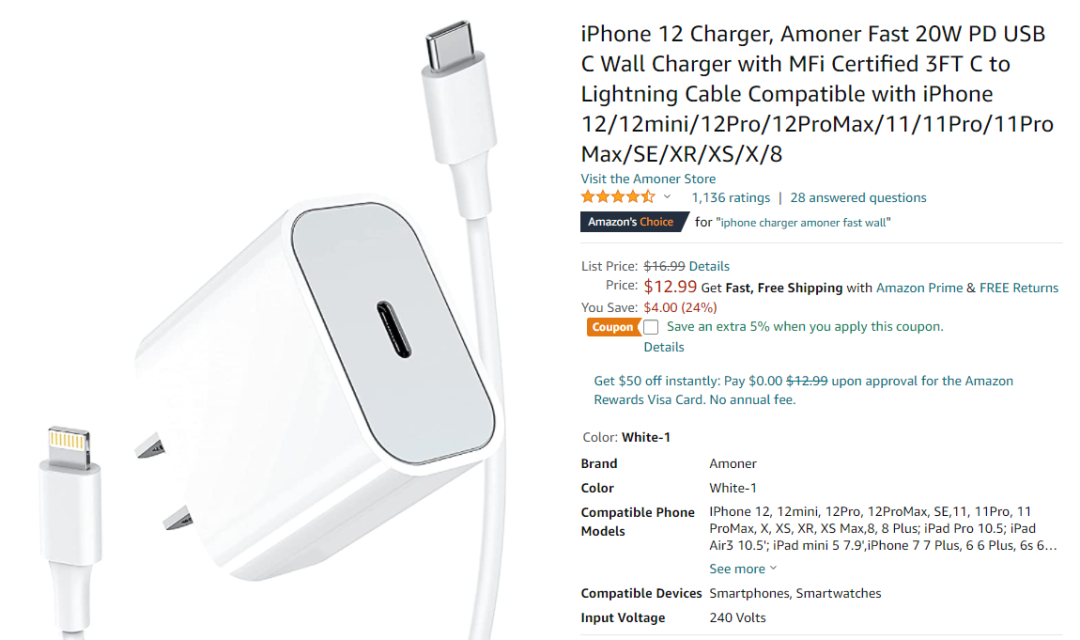1080x640 pixels.
Task: Visit the Amoner Store link
Action: [x=647, y=178]
